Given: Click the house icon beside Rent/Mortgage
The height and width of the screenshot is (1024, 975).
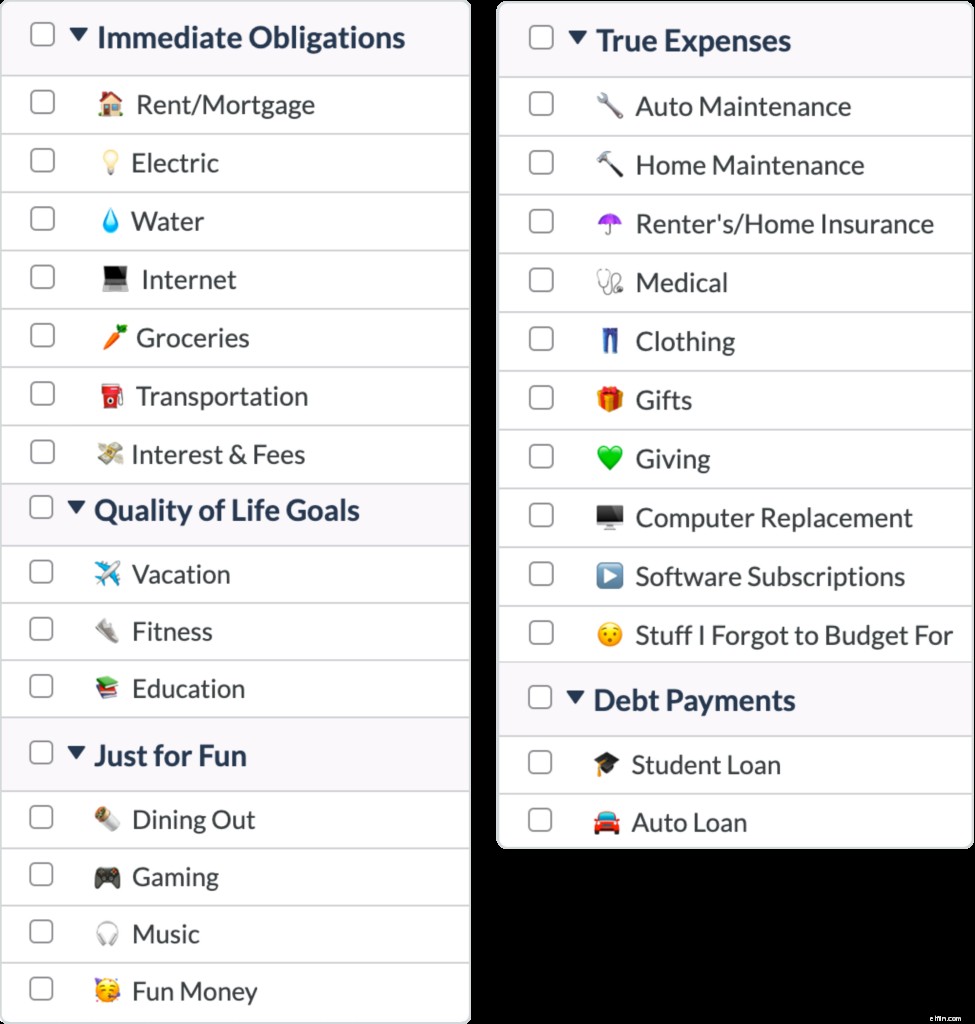Looking at the screenshot, I should click(110, 104).
